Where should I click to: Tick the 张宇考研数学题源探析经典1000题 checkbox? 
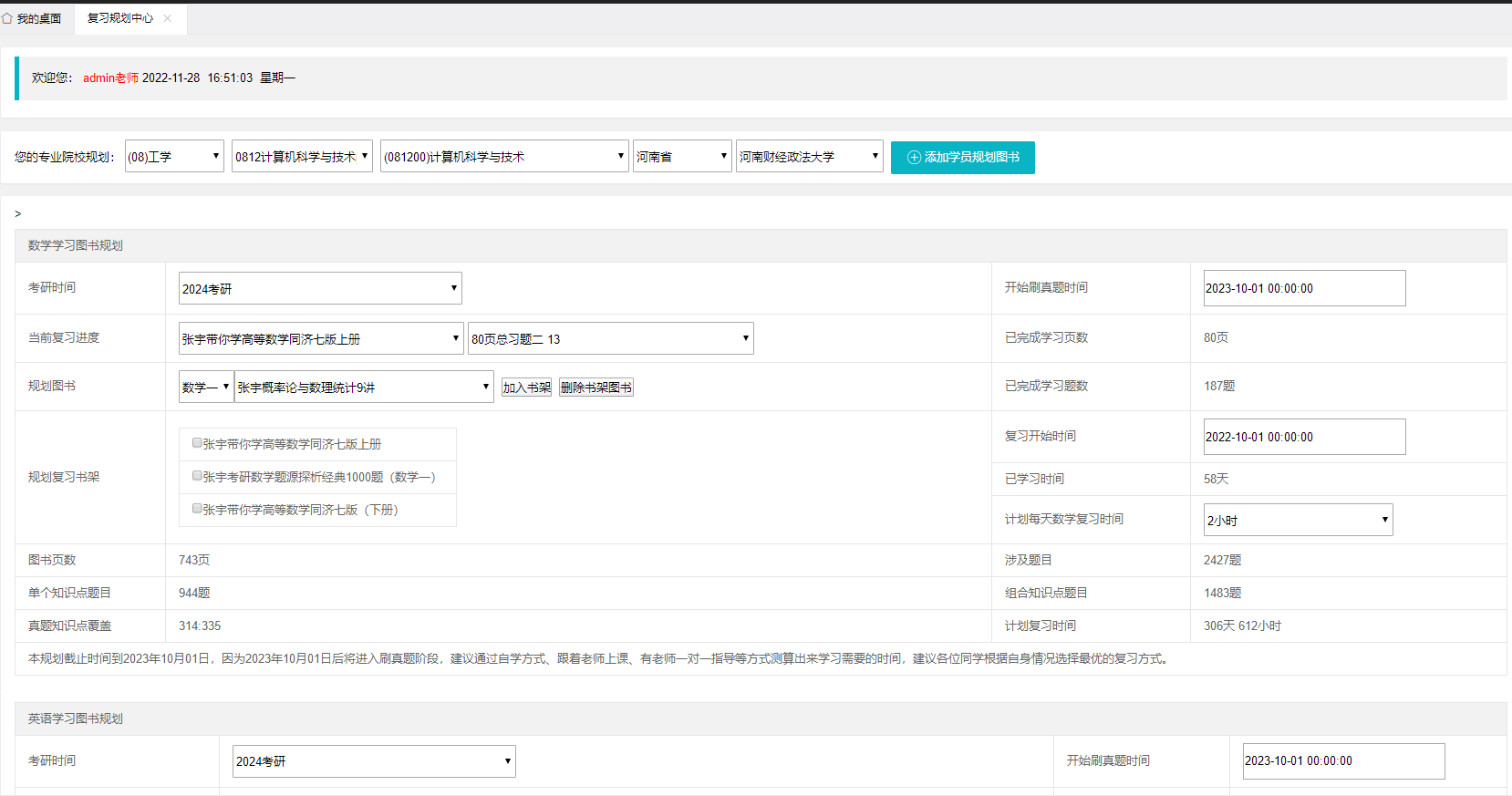click(x=197, y=476)
